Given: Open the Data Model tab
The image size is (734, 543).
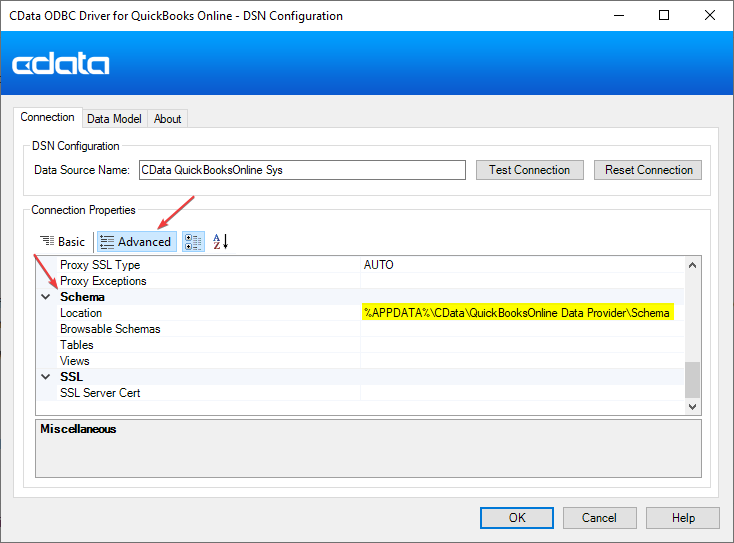Looking at the screenshot, I should click(114, 119).
